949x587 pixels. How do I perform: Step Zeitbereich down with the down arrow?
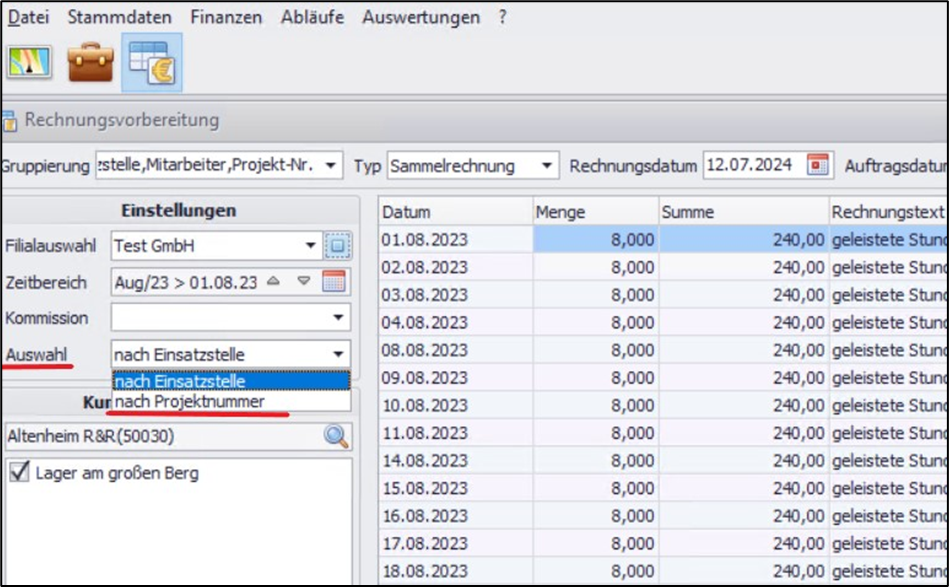(304, 282)
